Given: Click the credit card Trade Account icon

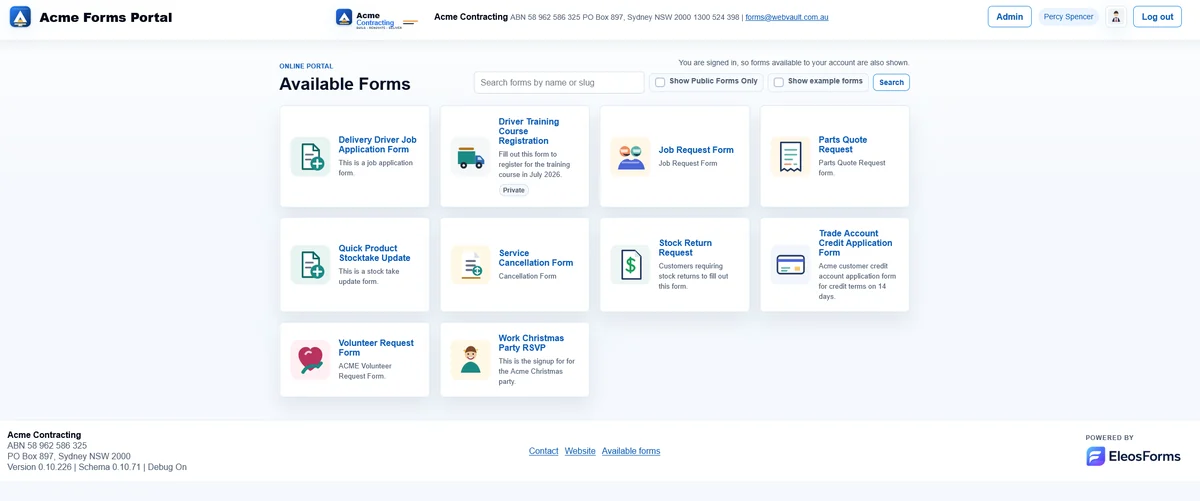Looking at the screenshot, I should coord(790,265).
